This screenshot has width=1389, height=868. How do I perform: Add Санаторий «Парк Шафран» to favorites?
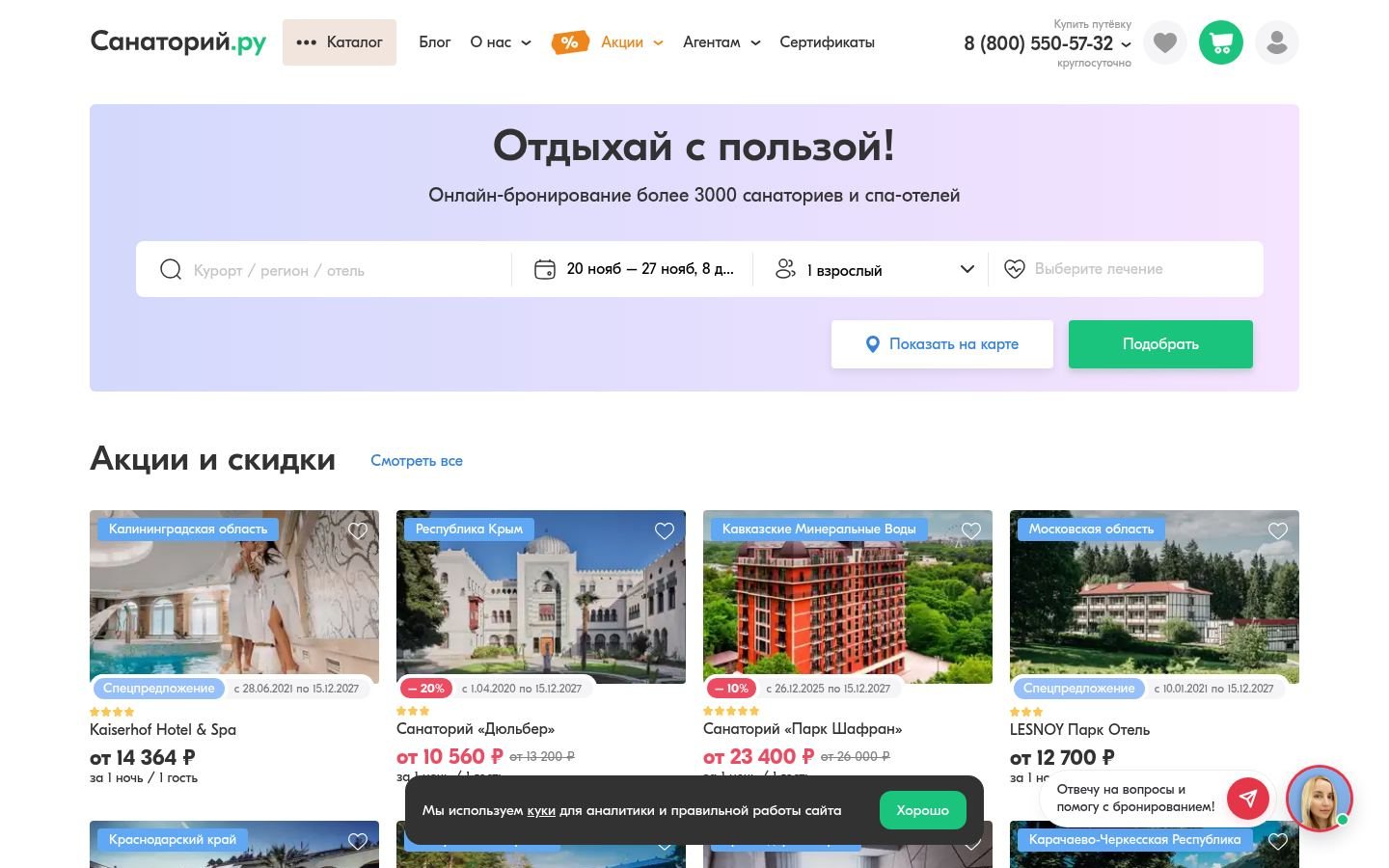tap(971, 530)
